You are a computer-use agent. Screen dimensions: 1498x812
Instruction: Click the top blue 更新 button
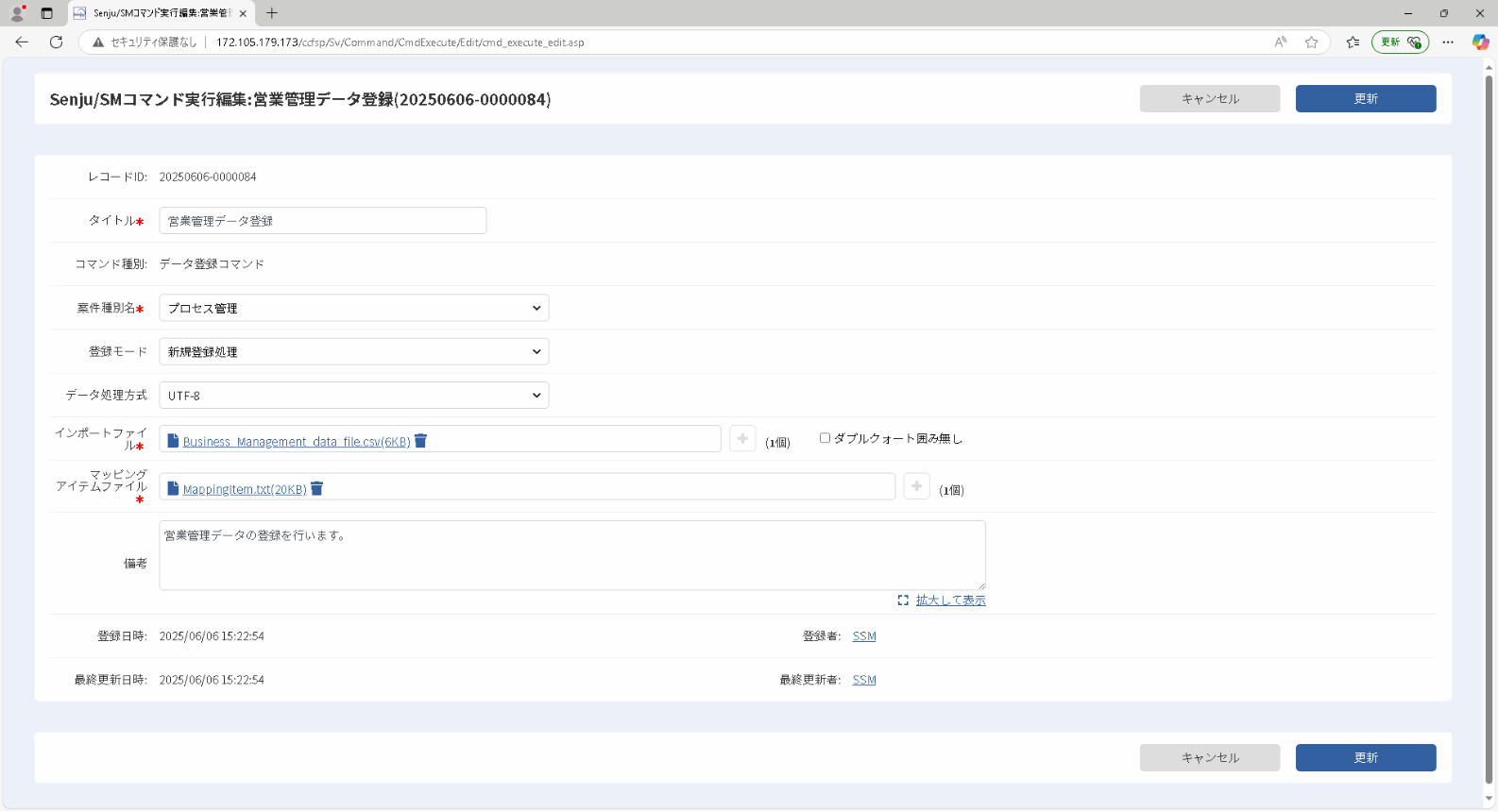point(1366,98)
